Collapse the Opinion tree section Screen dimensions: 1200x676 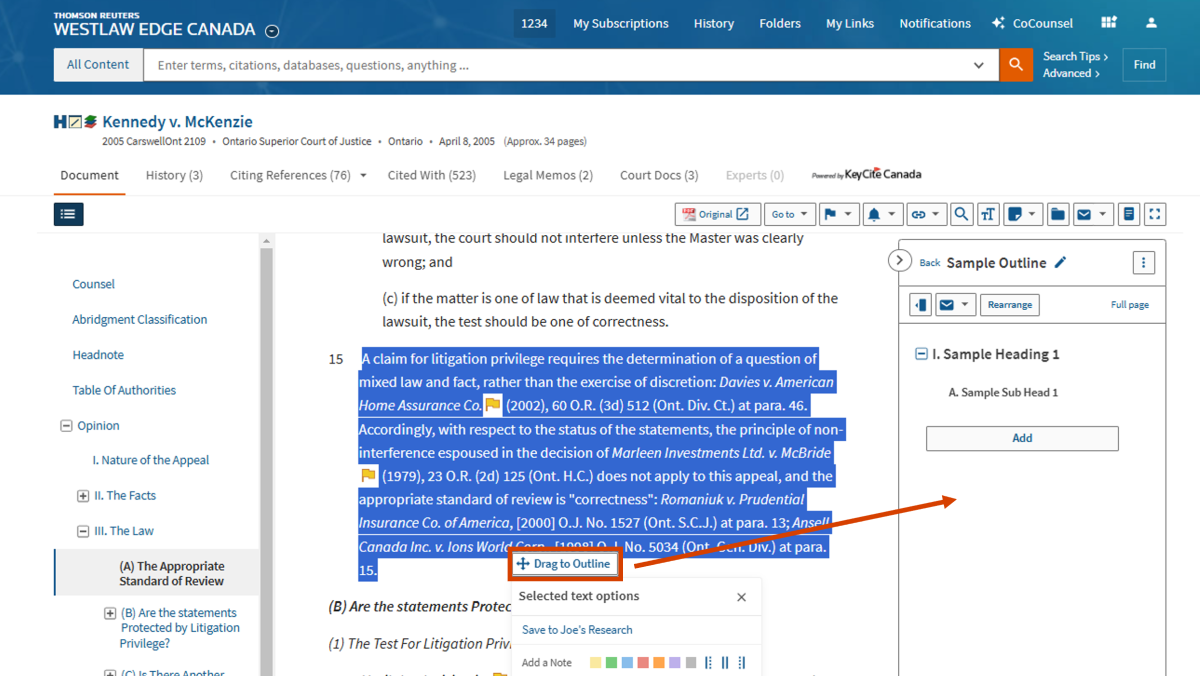pos(66,426)
